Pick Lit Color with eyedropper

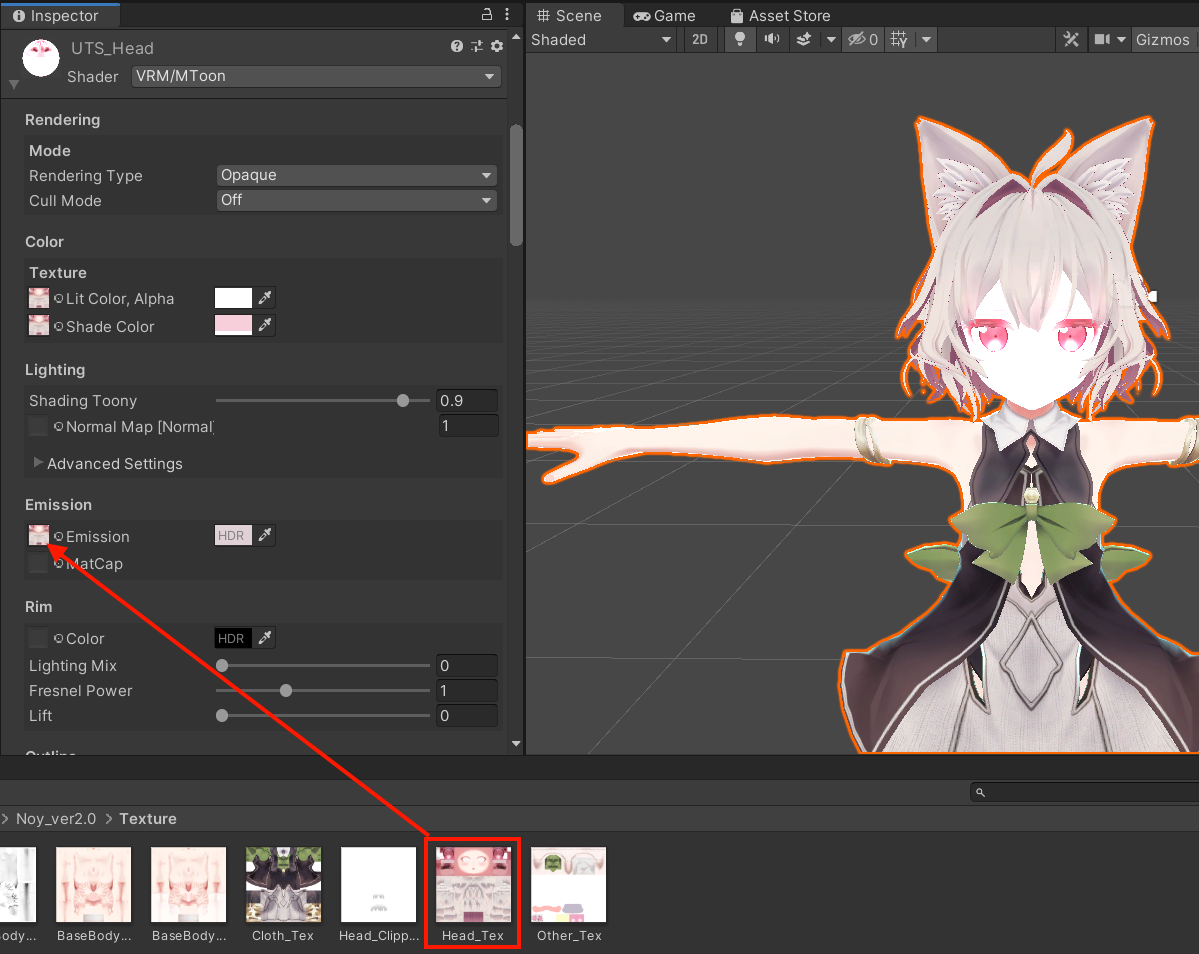(265, 297)
